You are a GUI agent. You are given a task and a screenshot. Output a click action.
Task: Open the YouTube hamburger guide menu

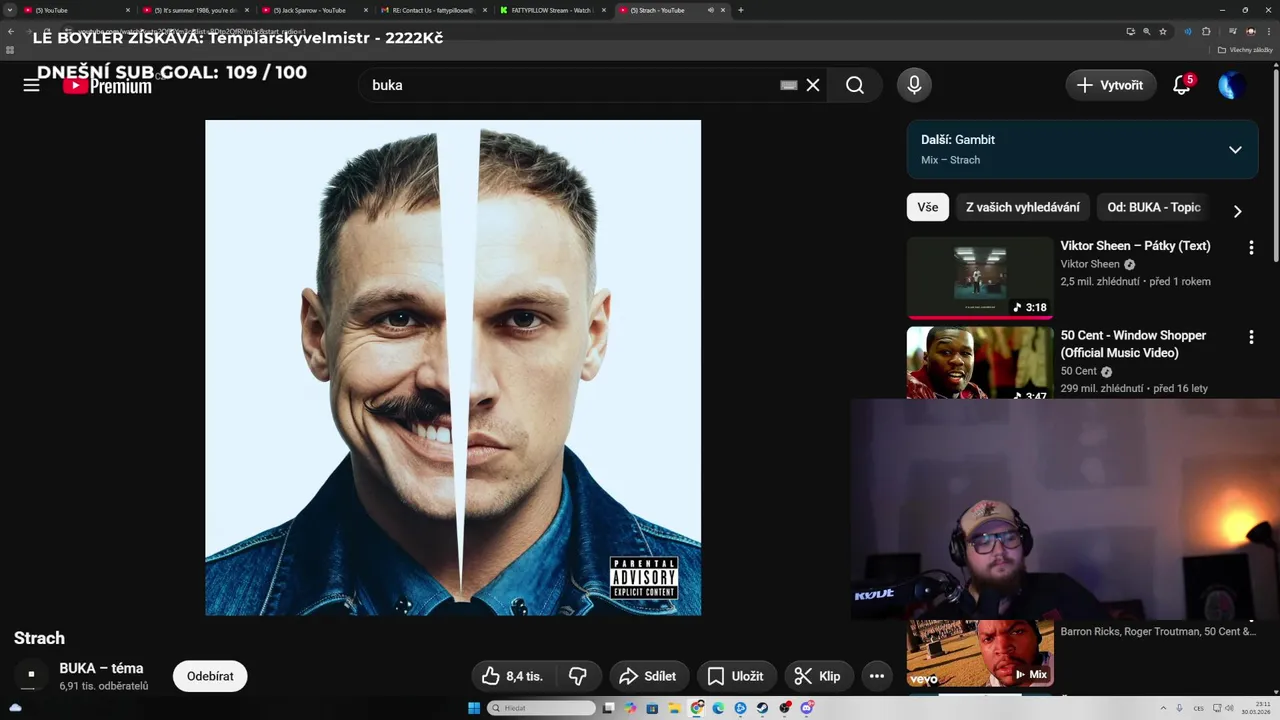coord(31,85)
